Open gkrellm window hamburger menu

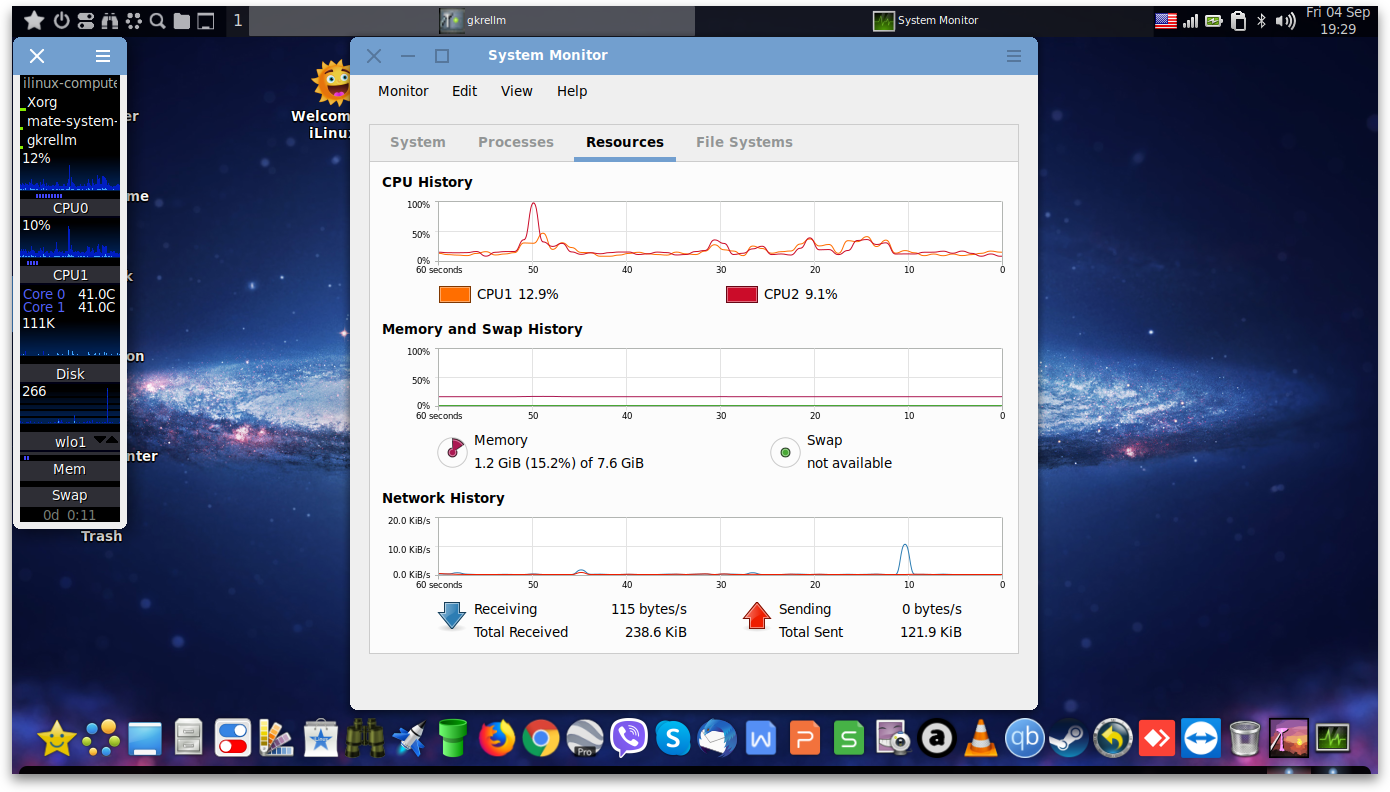103,56
